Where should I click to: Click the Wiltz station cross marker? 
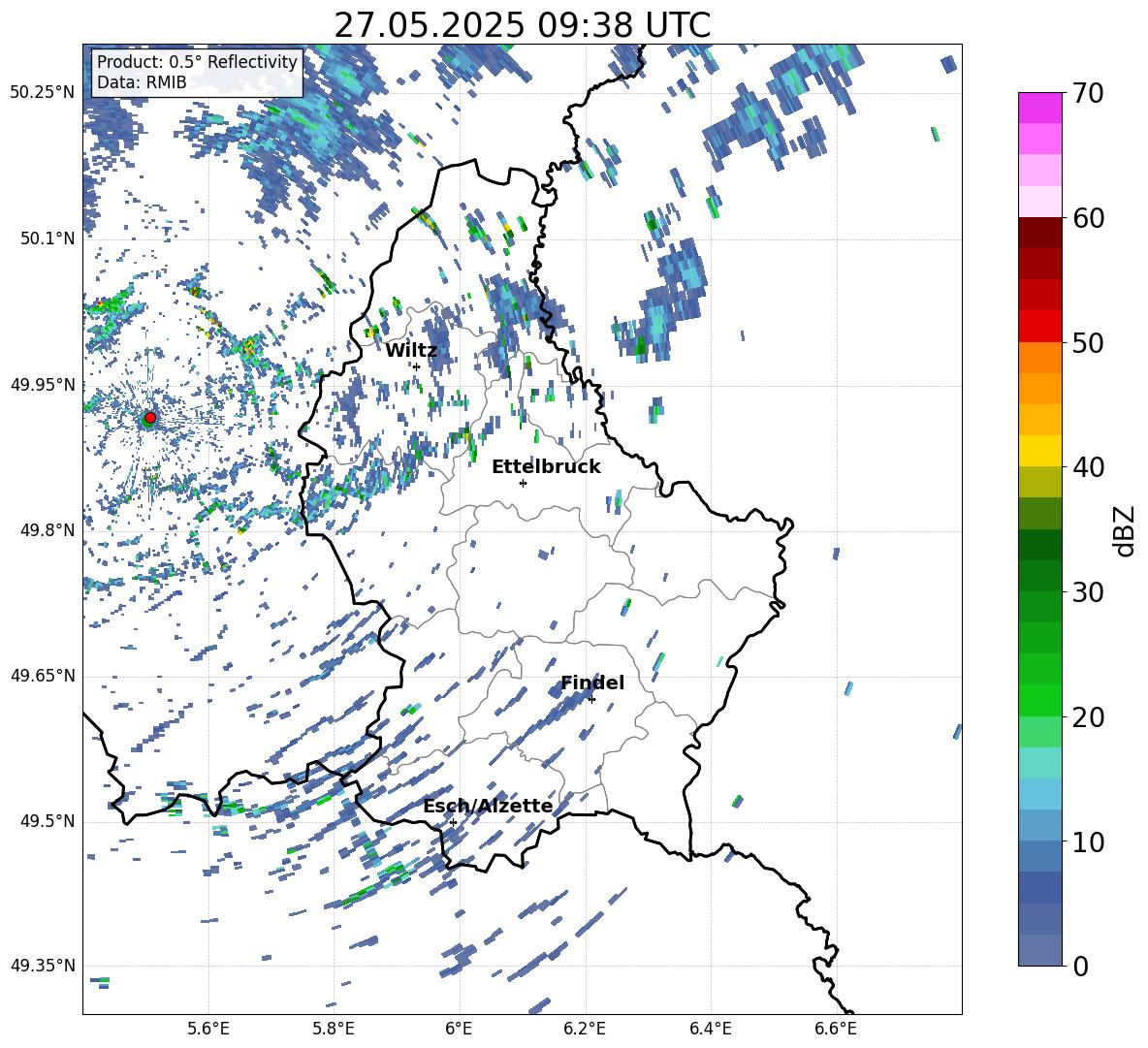click(416, 366)
